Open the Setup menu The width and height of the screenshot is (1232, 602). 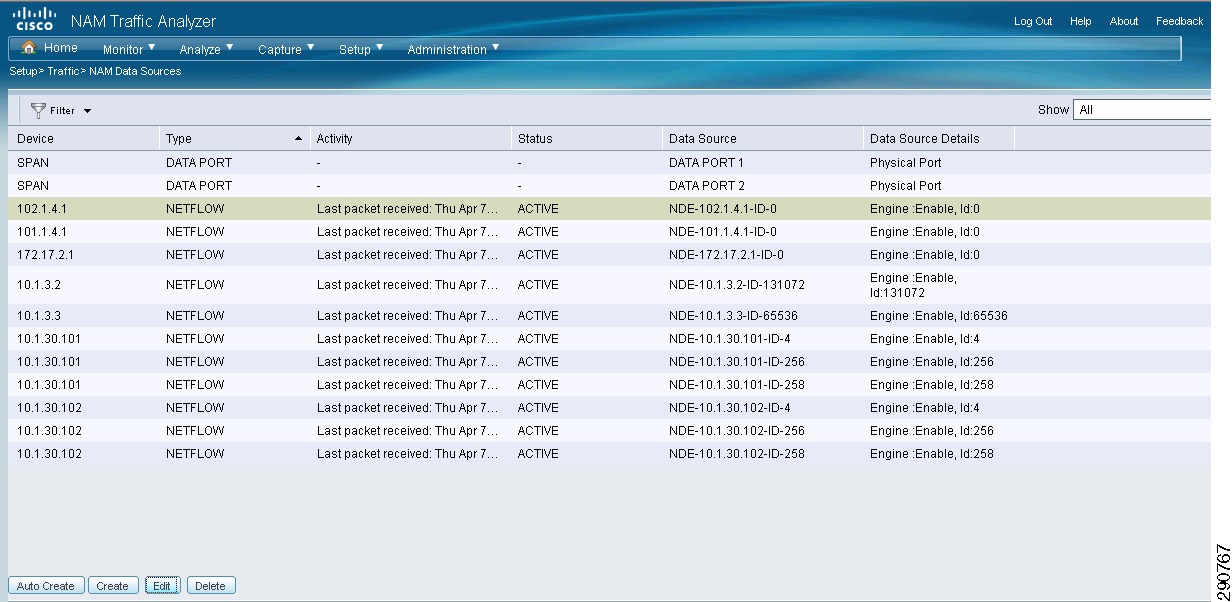pyautogui.click(x=361, y=49)
